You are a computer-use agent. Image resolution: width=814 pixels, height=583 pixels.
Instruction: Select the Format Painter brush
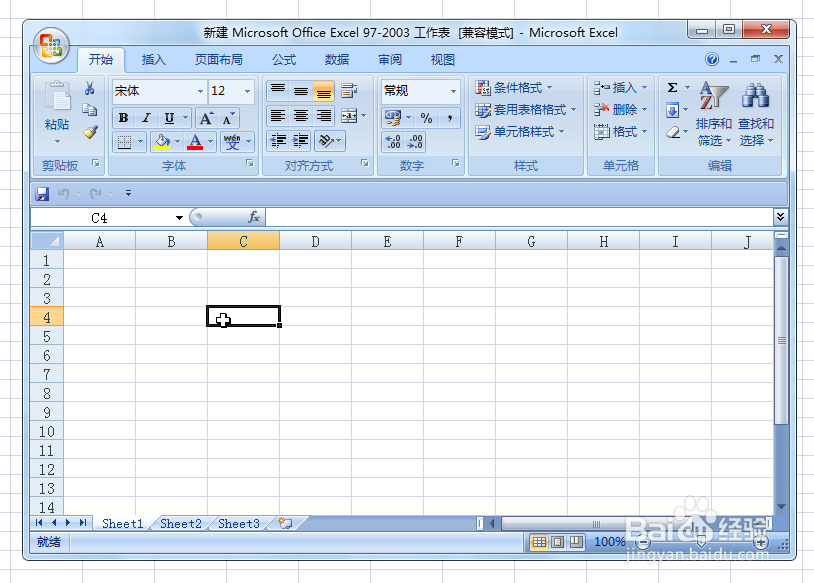[x=90, y=132]
